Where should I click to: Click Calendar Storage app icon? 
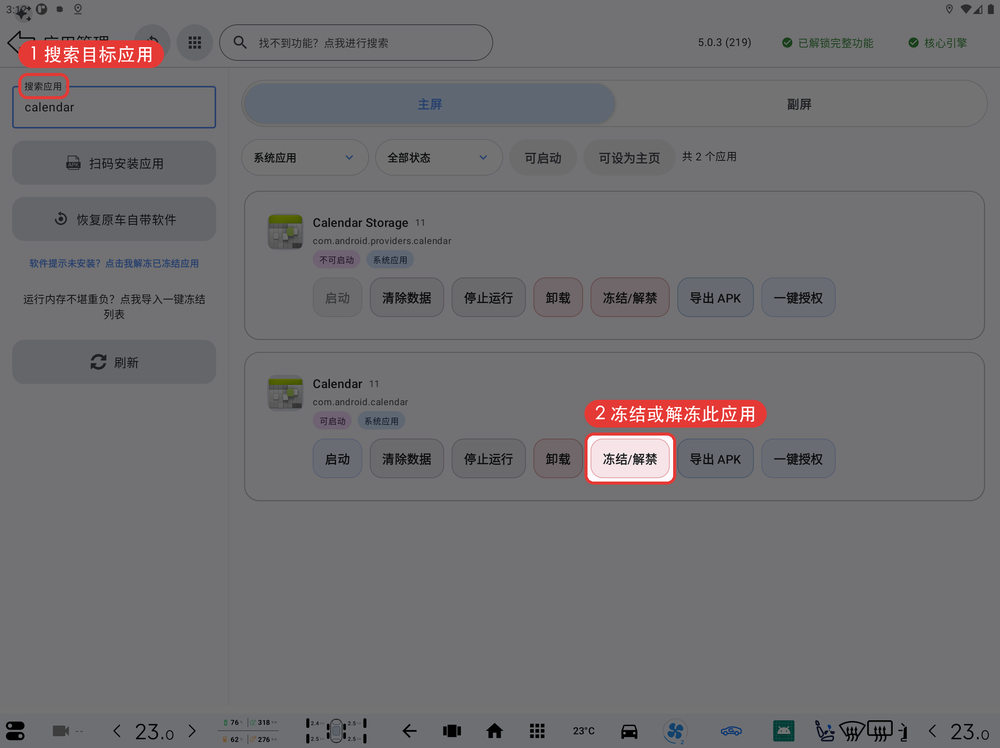tap(285, 231)
